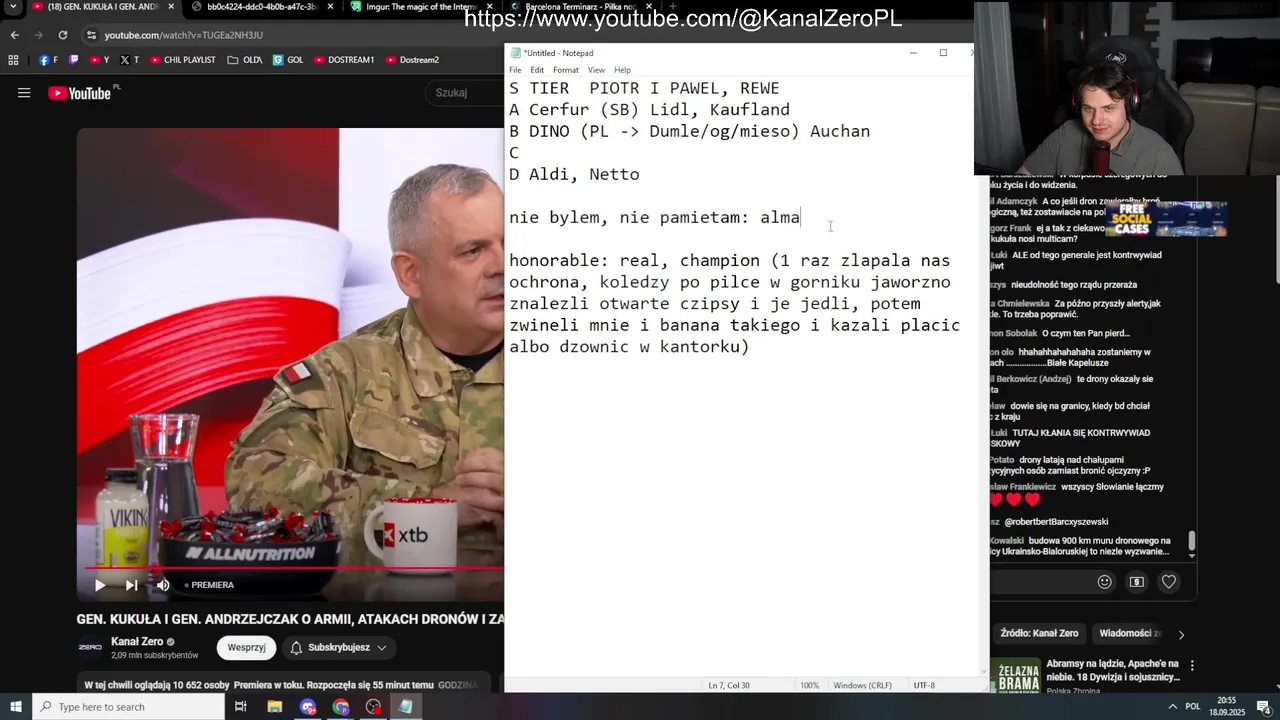Open Super Chat dollar icon
This screenshot has width=1280, height=720.
coord(1136,582)
